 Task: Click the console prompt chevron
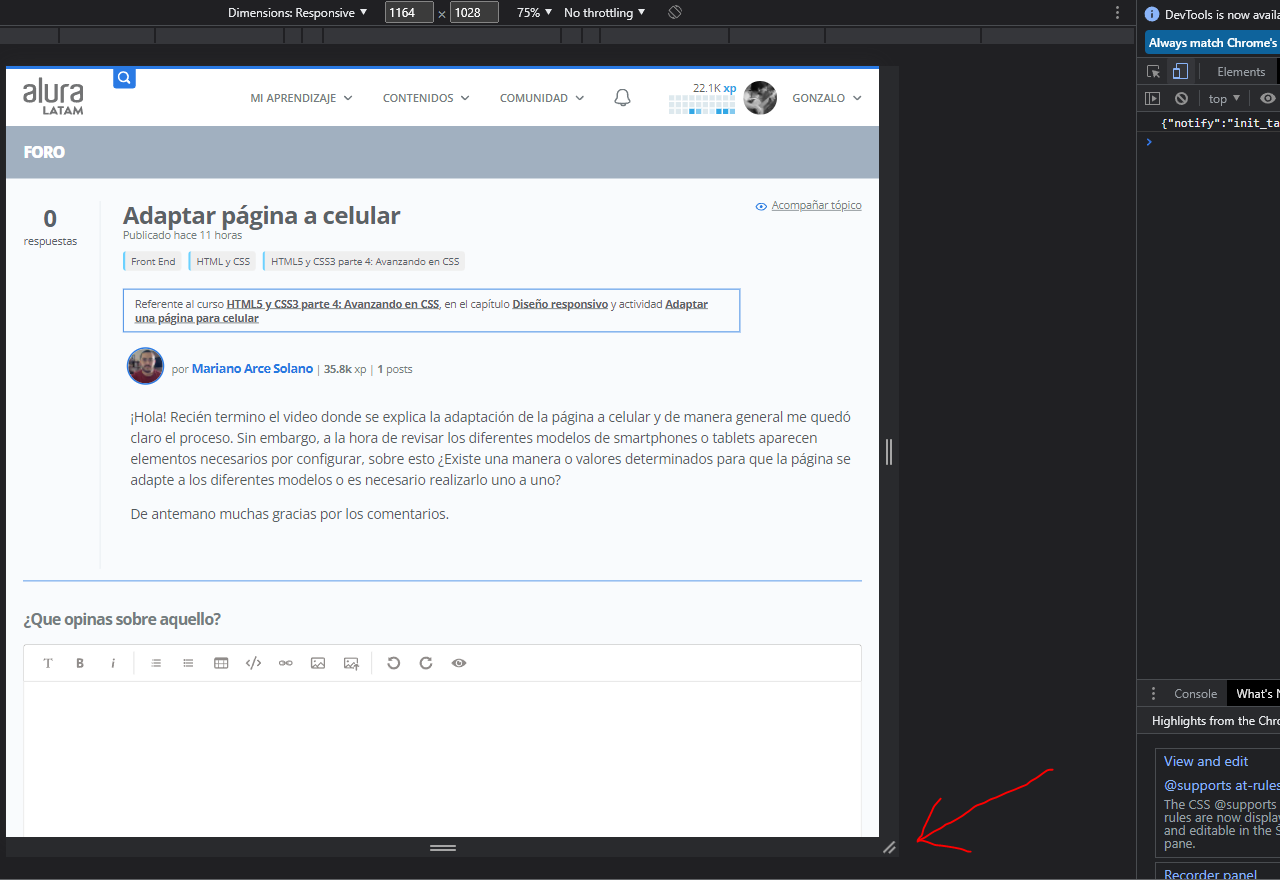click(1149, 142)
